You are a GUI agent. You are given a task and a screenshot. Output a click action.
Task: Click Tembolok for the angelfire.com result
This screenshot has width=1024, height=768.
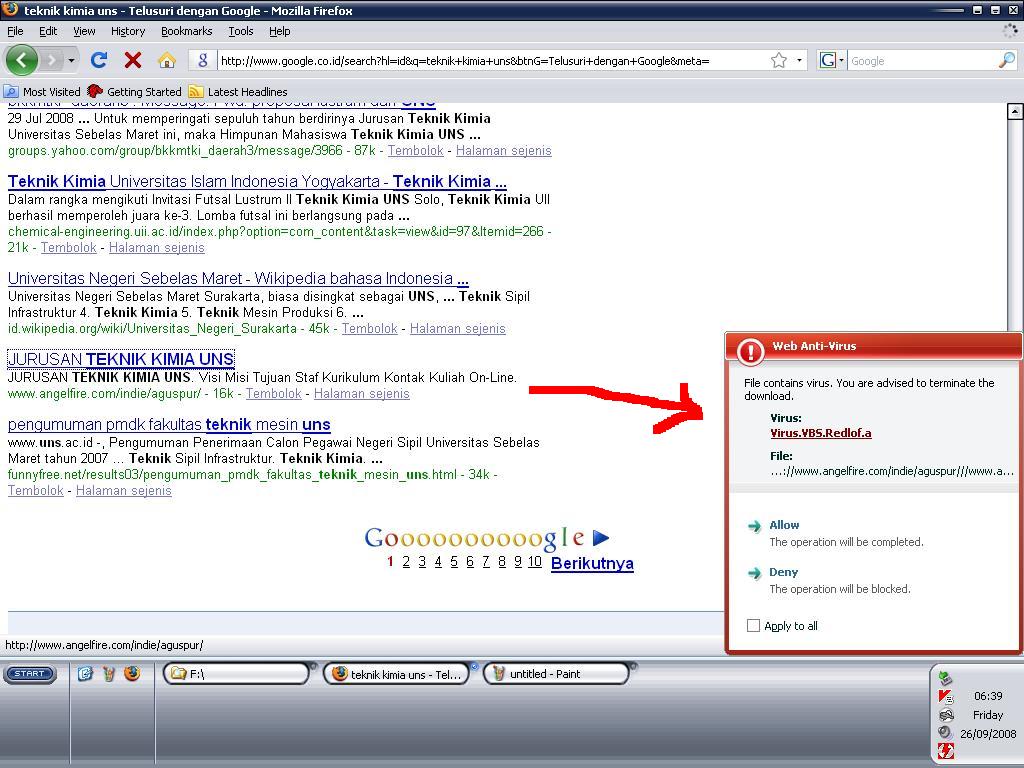pyautogui.click(x=274, y=393)
